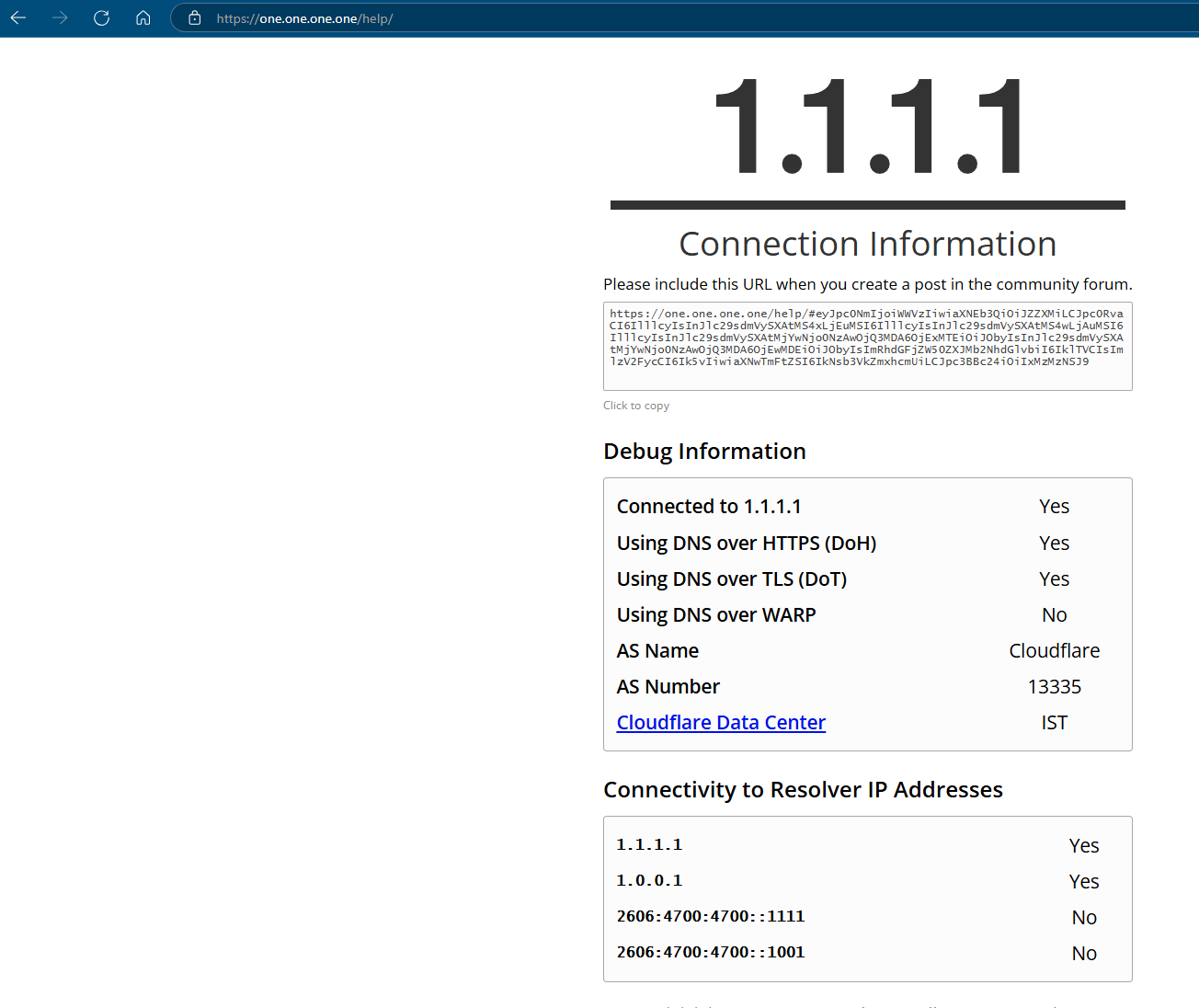Select the 'Connection Information' heading
This screenshot has width=1199, height=1008.
click(868, 244)
